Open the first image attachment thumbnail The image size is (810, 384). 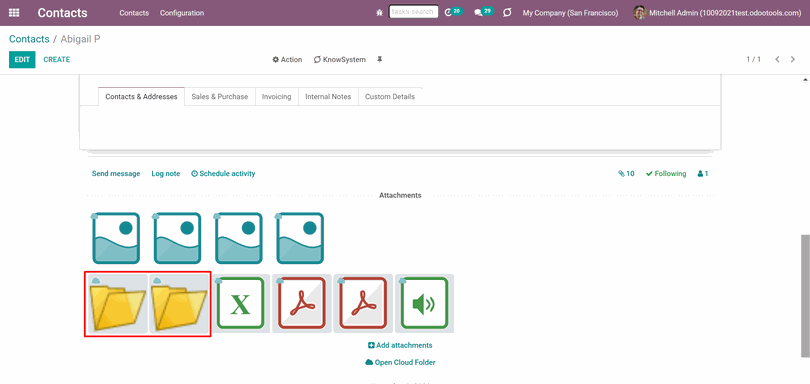click(116, 238)
